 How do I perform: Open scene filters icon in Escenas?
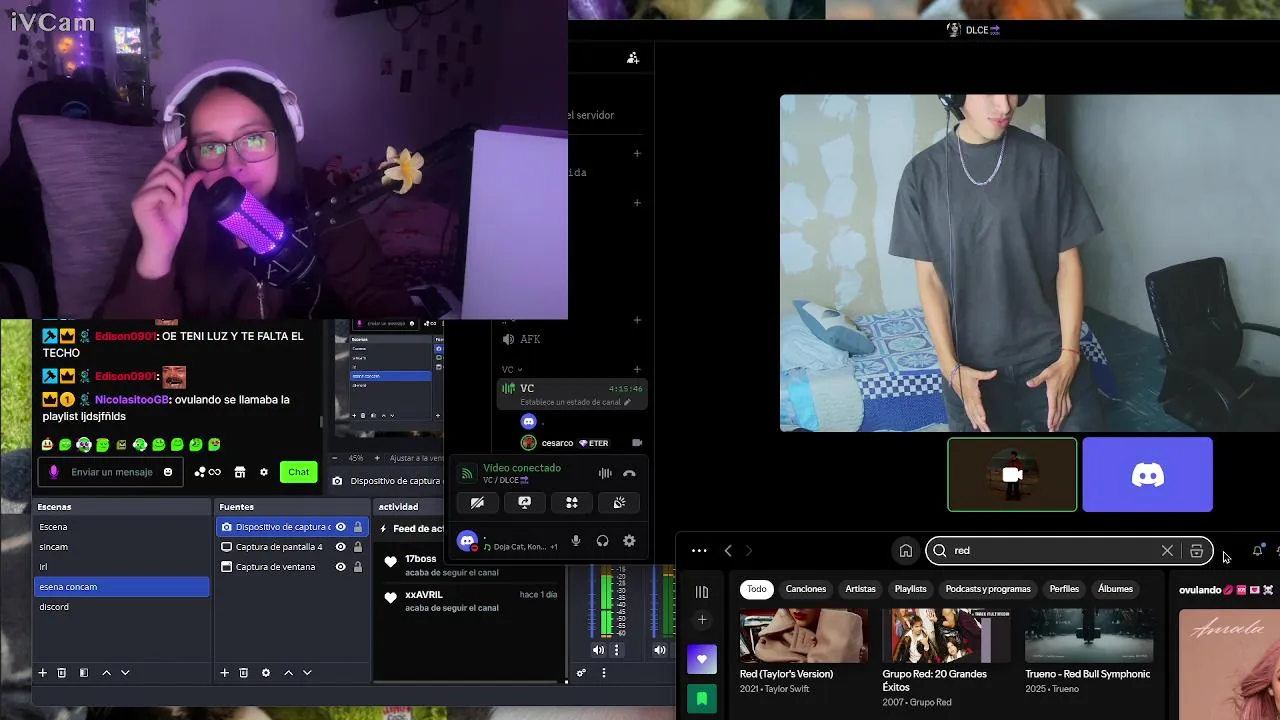tap(84, 673)
